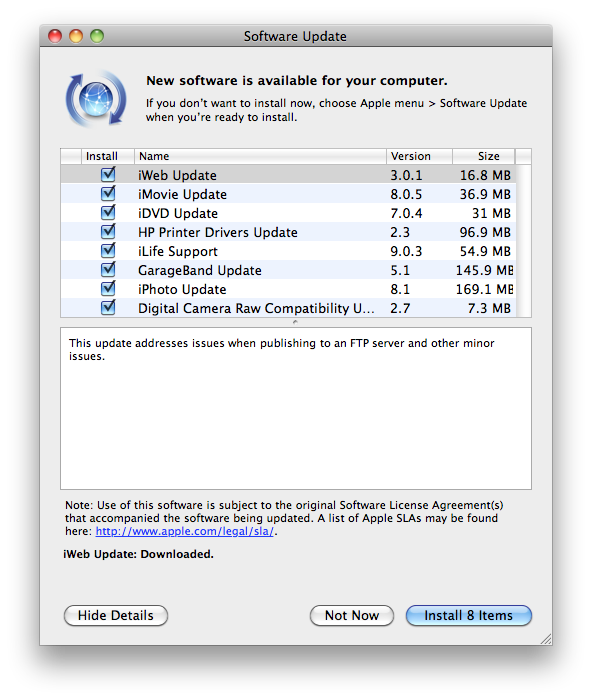
Task: Sort list by Name column header
Action: [x=260, y=156]
